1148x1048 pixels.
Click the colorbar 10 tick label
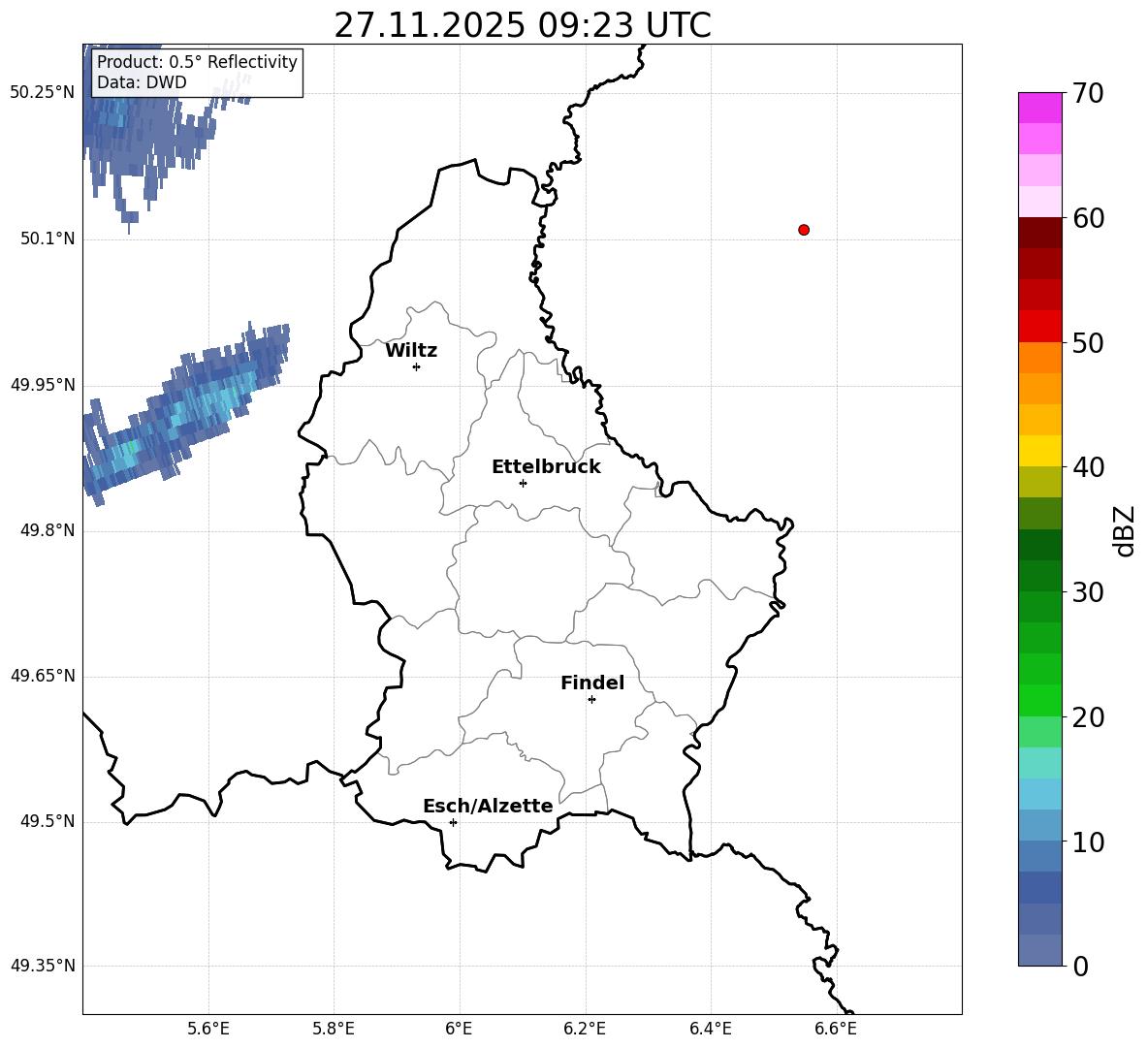1088,842
